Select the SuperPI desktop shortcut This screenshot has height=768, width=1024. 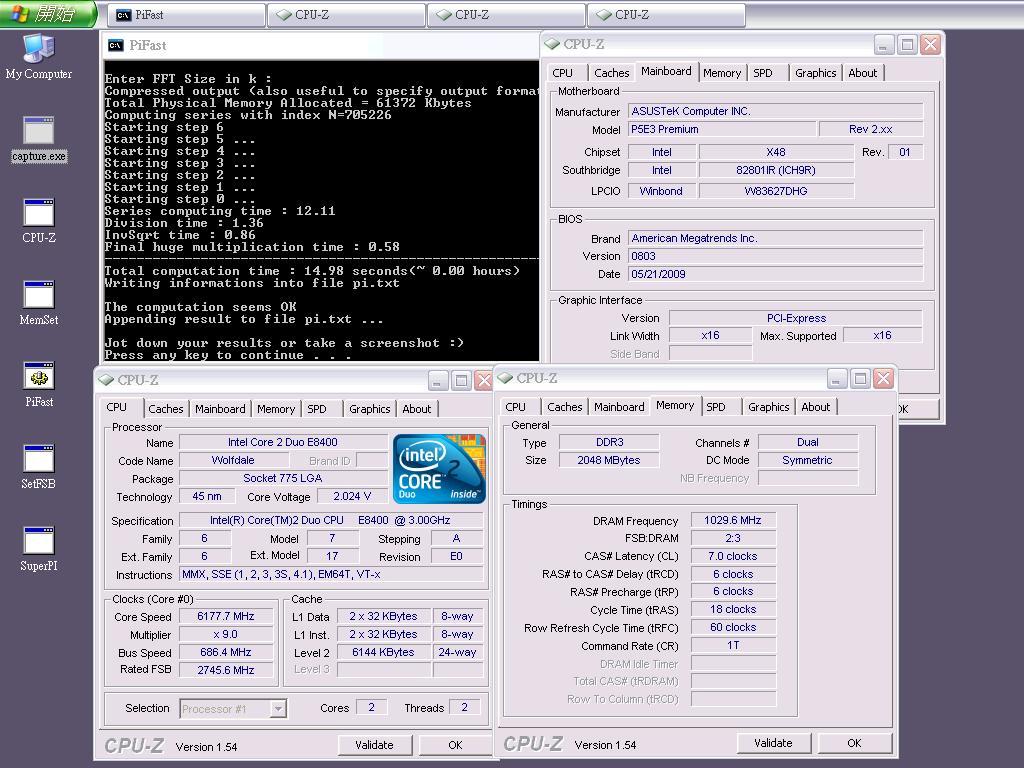(x=39, y=549)
